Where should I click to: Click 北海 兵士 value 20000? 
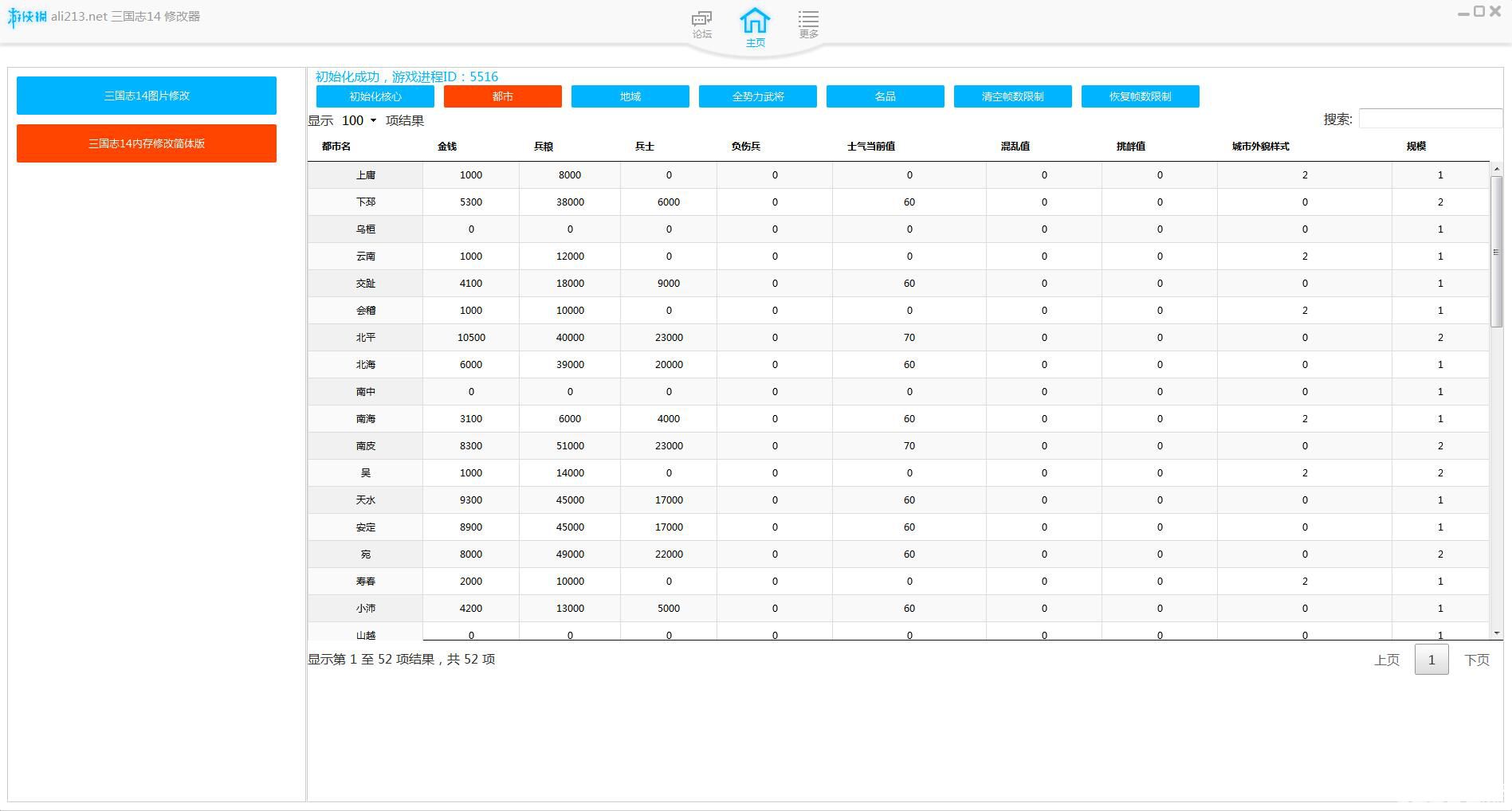tap(669, 365)
